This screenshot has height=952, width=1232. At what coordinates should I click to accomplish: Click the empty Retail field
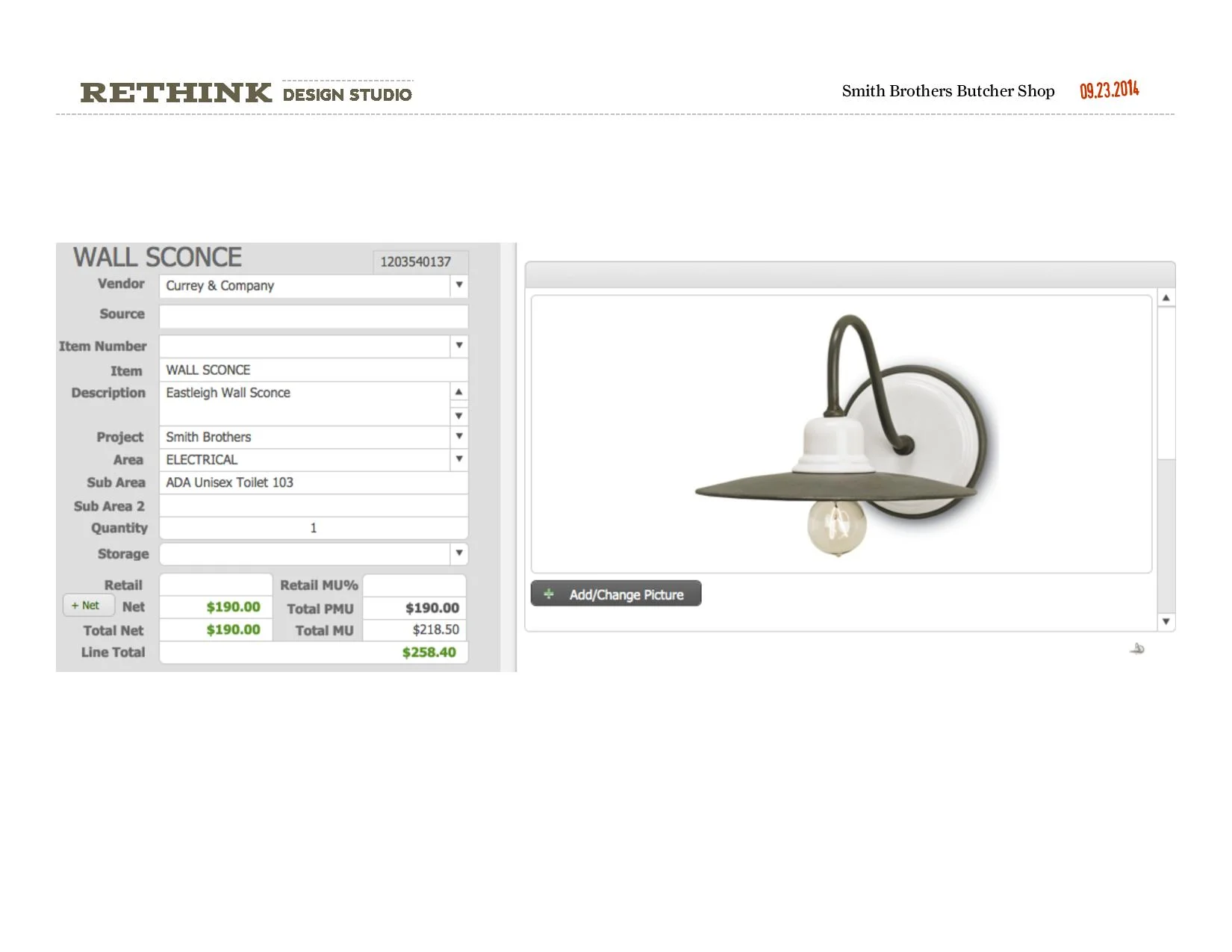coord(216,585)
